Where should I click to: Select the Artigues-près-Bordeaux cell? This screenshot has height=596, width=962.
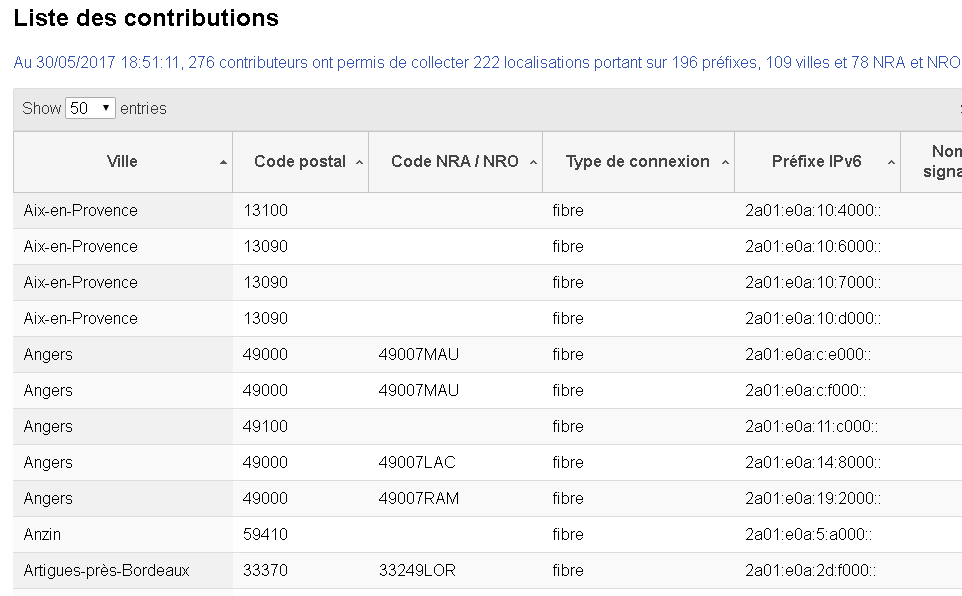[106, 570]
